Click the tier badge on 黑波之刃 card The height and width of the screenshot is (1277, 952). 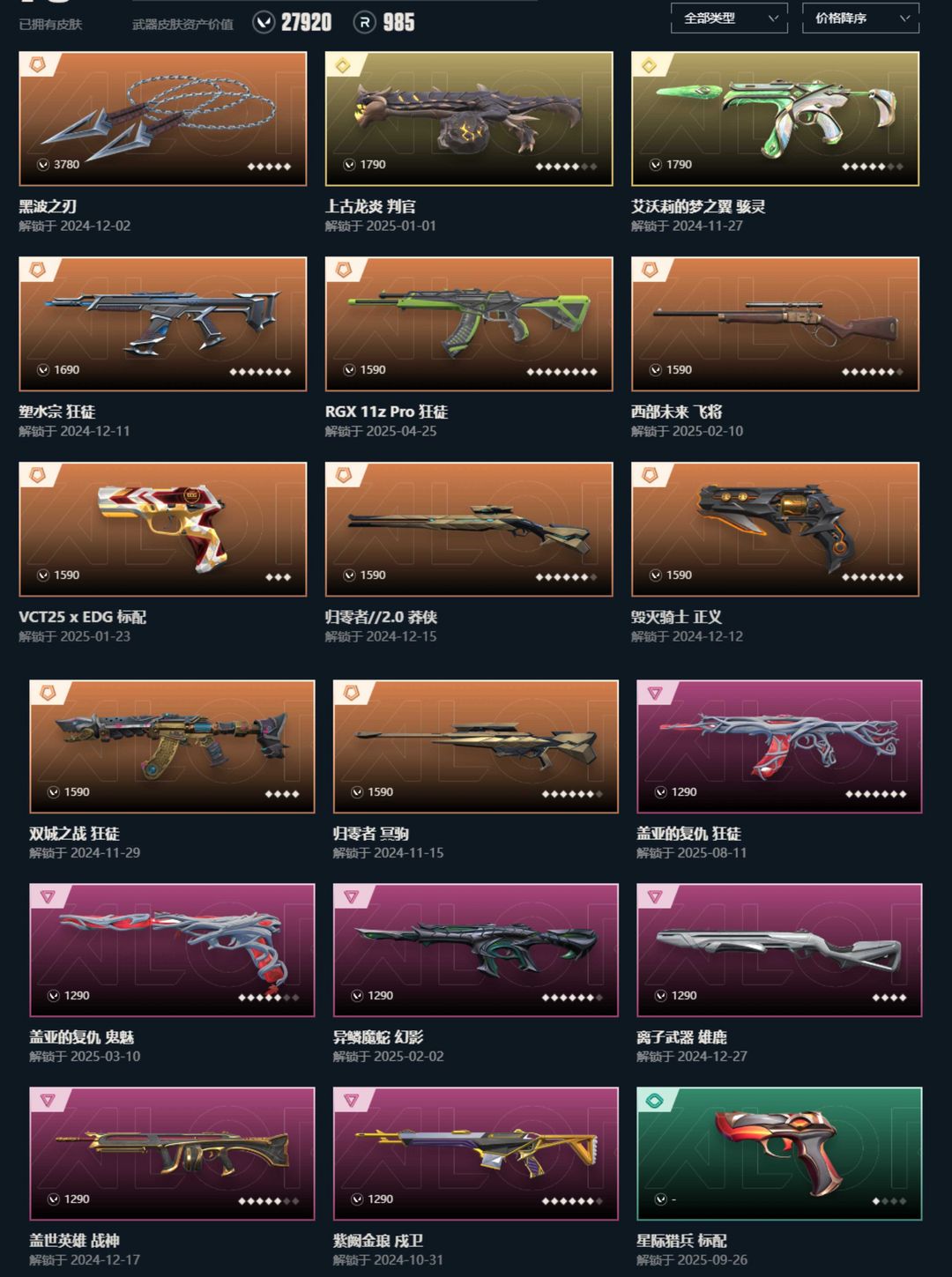point(38,64)
